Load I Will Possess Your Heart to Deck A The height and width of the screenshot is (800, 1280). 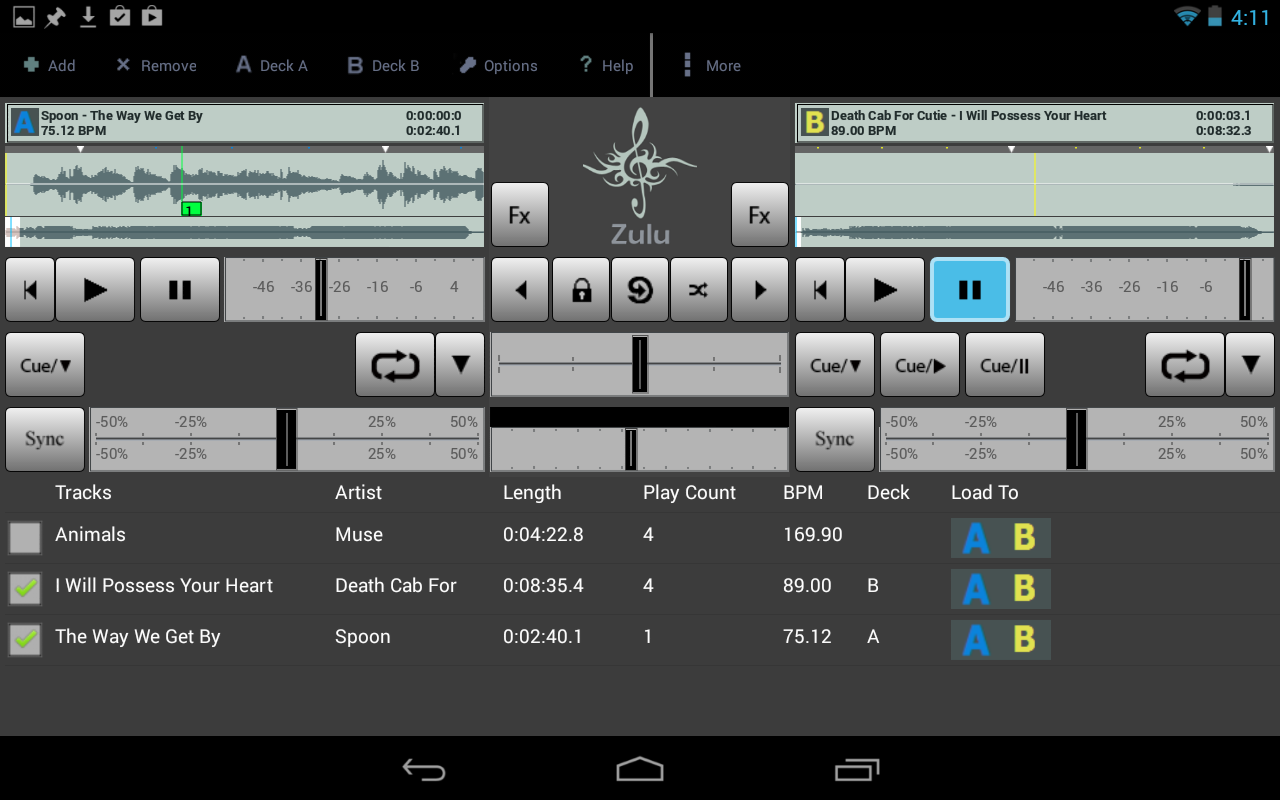point(975,589)
